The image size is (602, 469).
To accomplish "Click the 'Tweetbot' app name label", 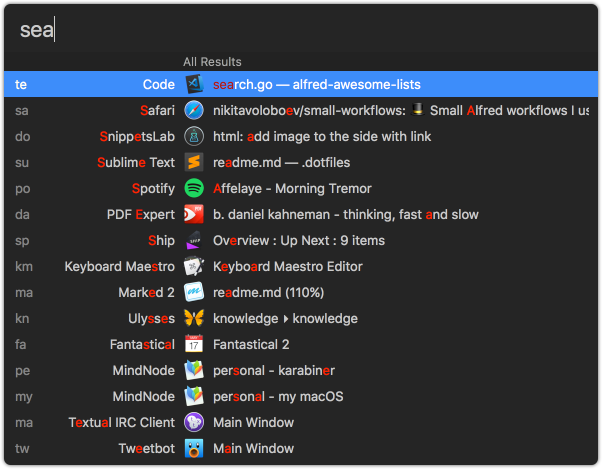I will (x=146, y=449).
